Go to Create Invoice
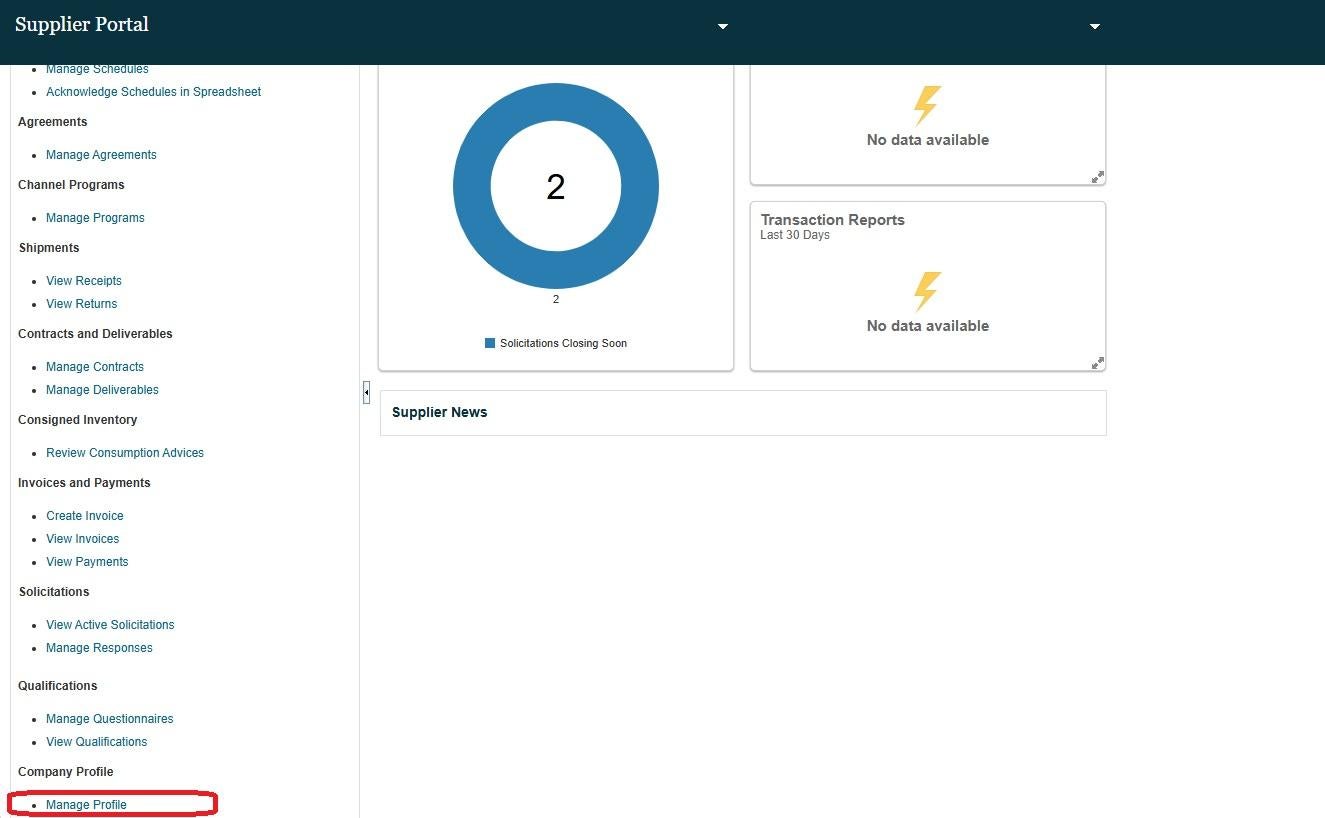 click(85, 516)
